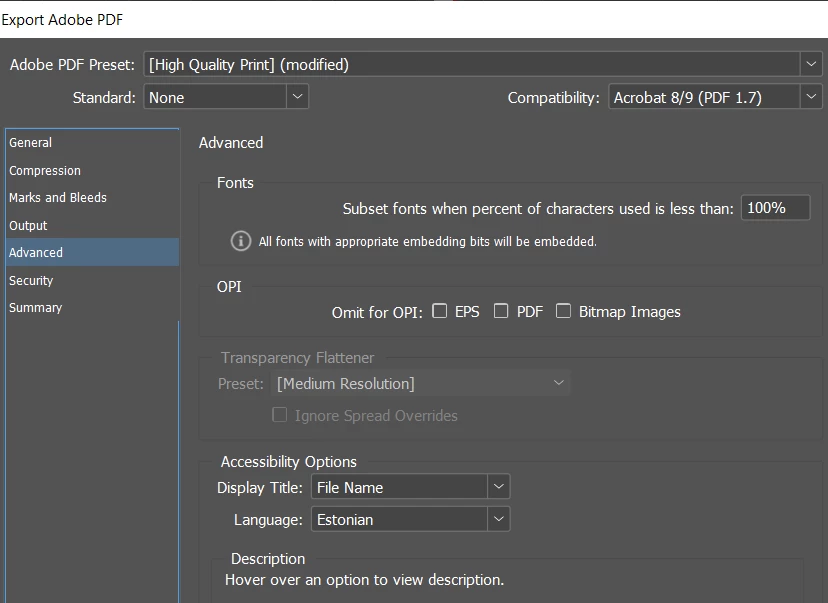Click the subset fonts percent field

click(x=775, y=208)
